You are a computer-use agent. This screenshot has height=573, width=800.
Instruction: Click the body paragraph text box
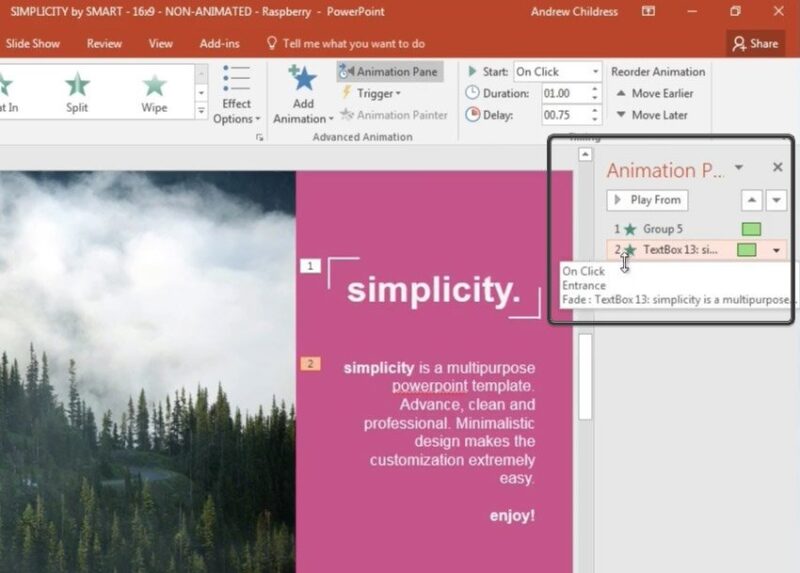point(439,423)
